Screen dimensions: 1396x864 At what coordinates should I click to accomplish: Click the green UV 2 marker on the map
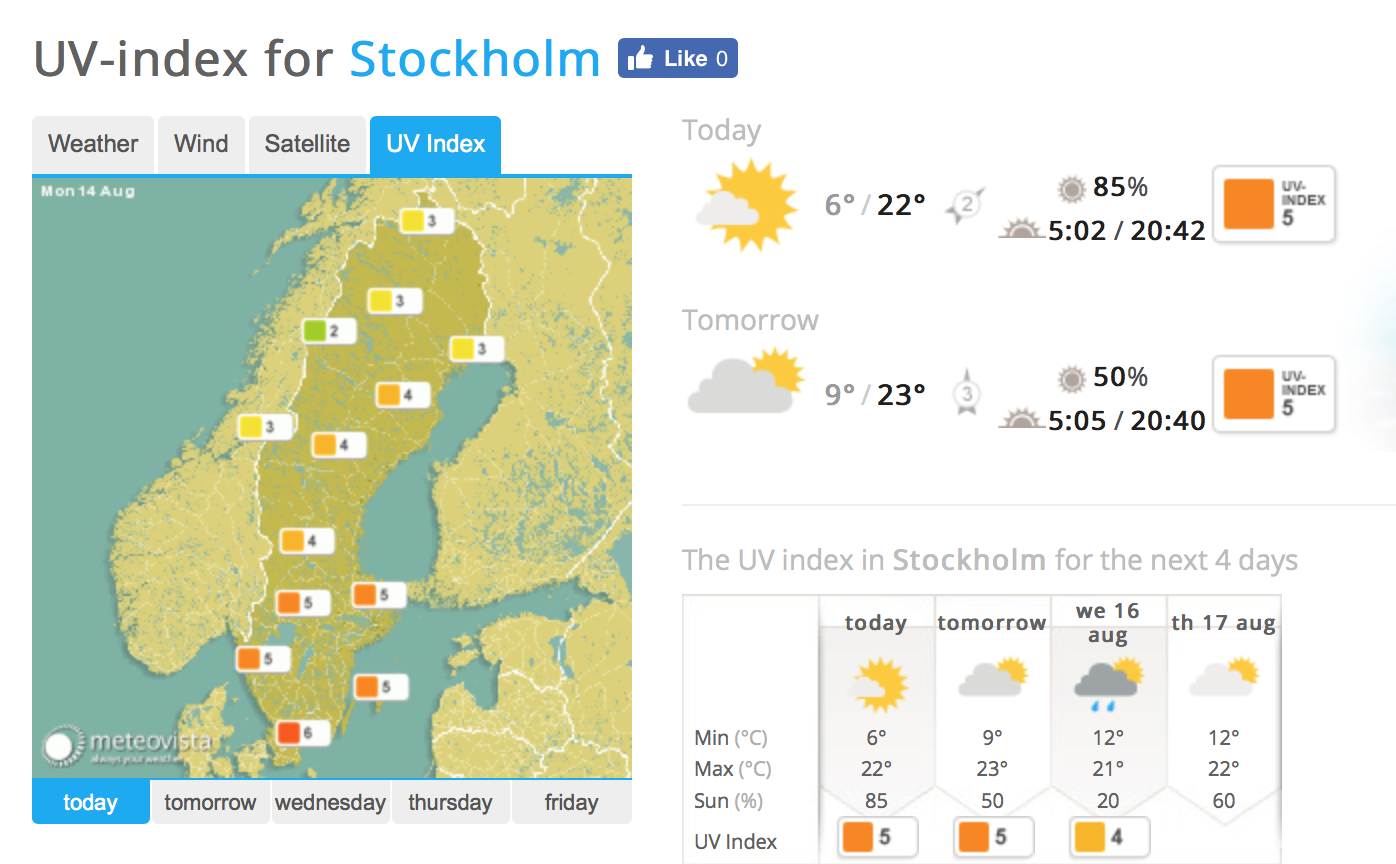pyautogui.click(x=331, y=331)
